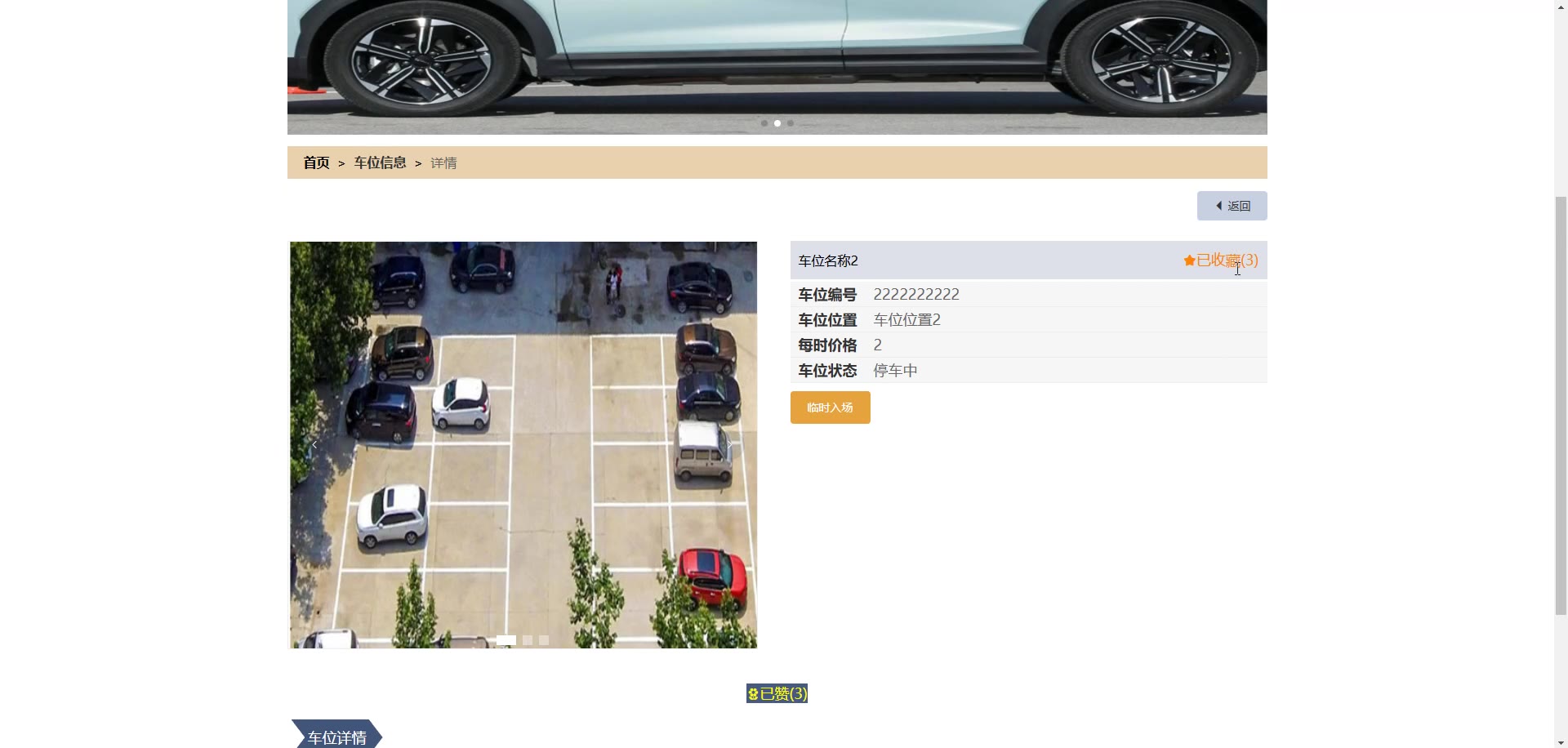Click the orange favorite star icon

1189,260
